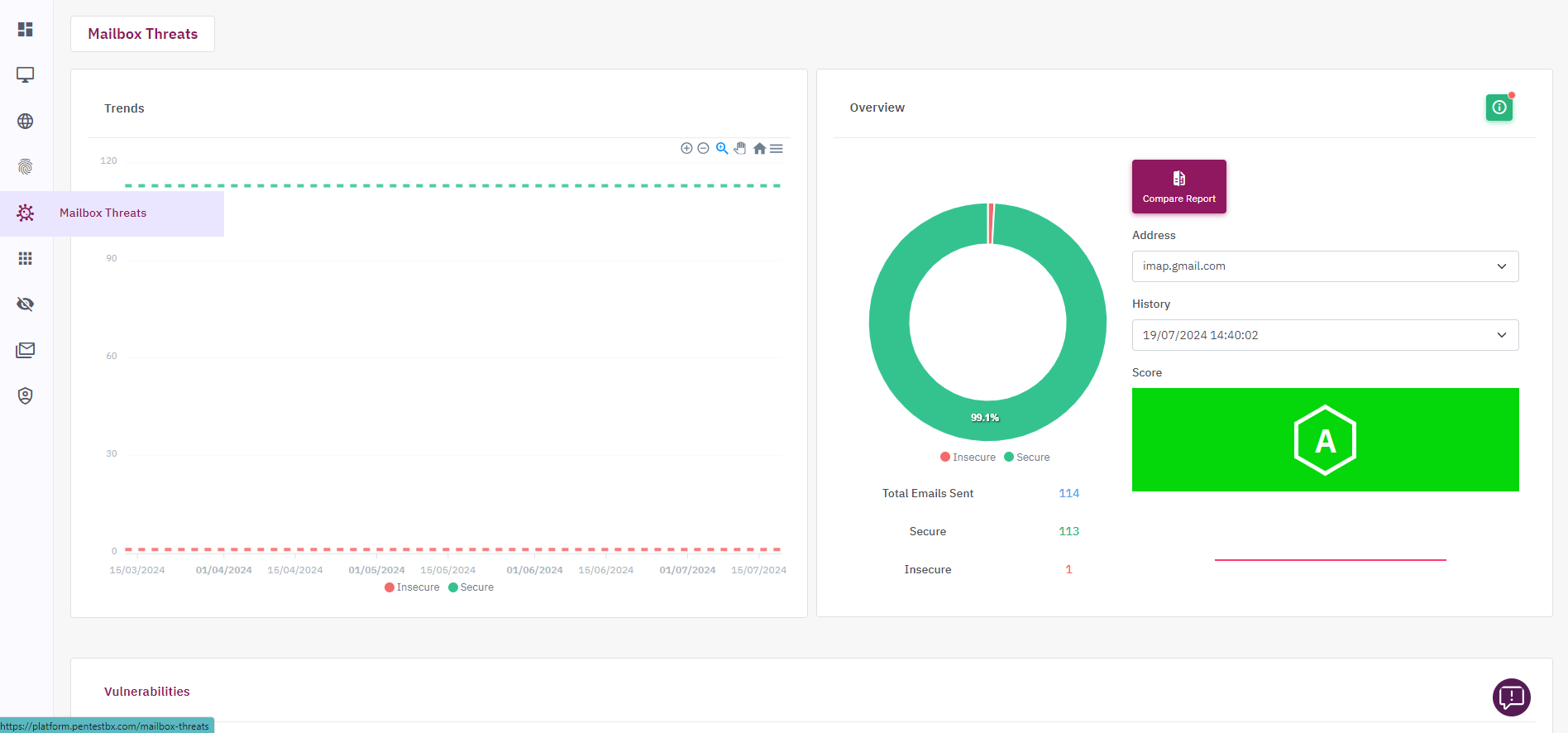The width and height of the screenshot is (1568, 733).
Task: Open the Trends chart hamburger menu
Action: tap(777, 148)
